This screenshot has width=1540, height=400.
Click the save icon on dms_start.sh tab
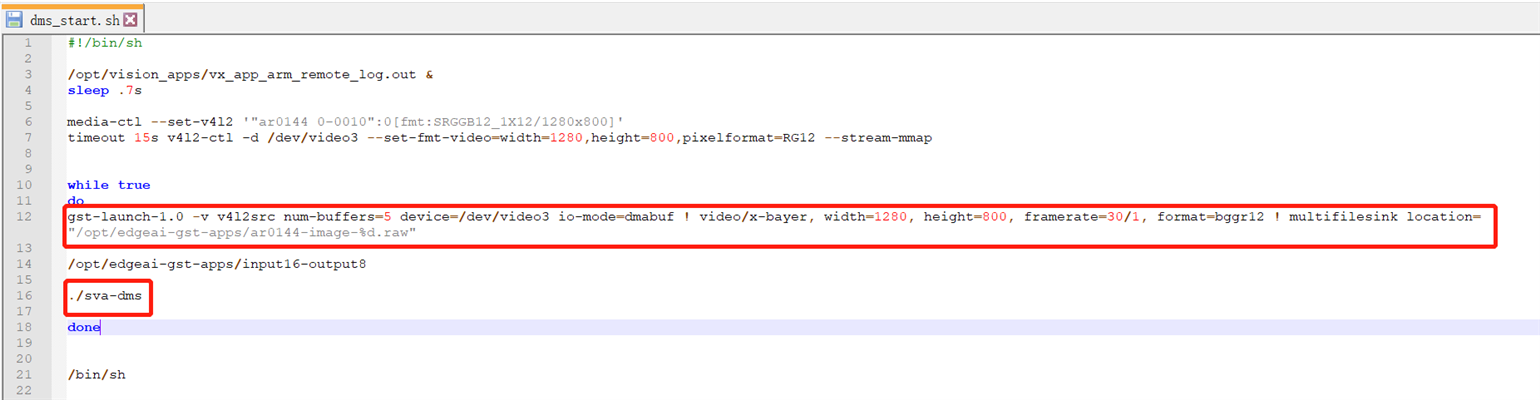15,19
